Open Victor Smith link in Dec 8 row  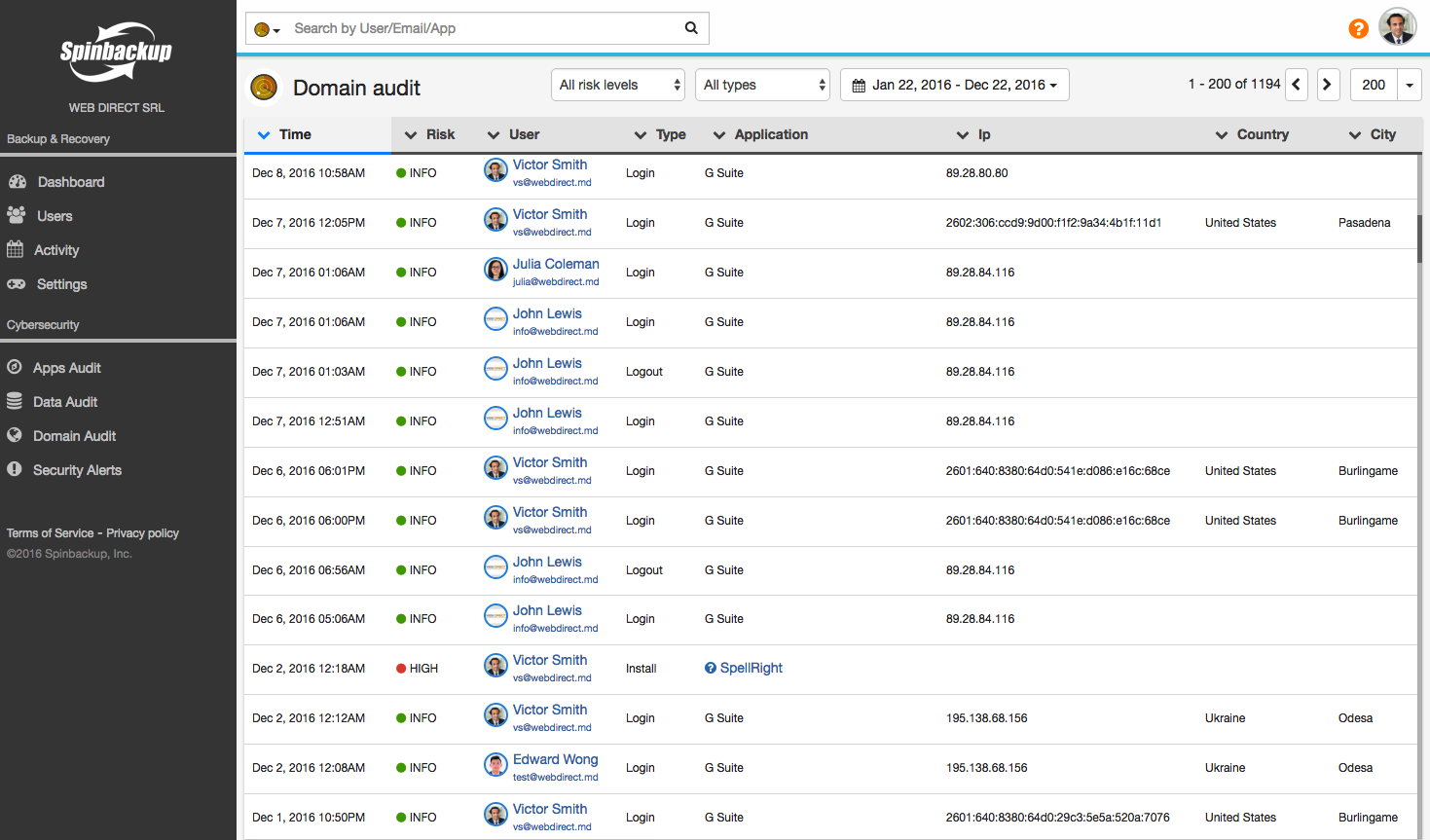coord(550,164)
